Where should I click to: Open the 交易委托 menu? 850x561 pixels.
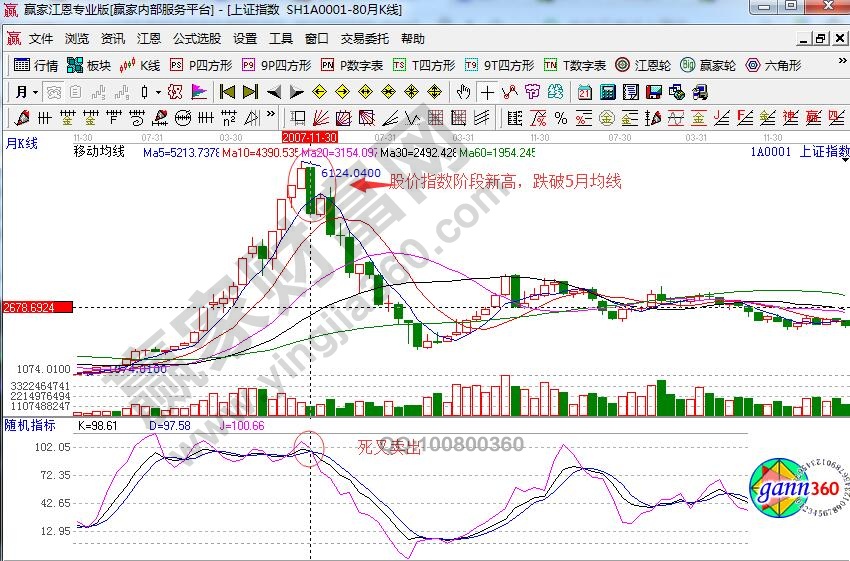tap(365, 39)
